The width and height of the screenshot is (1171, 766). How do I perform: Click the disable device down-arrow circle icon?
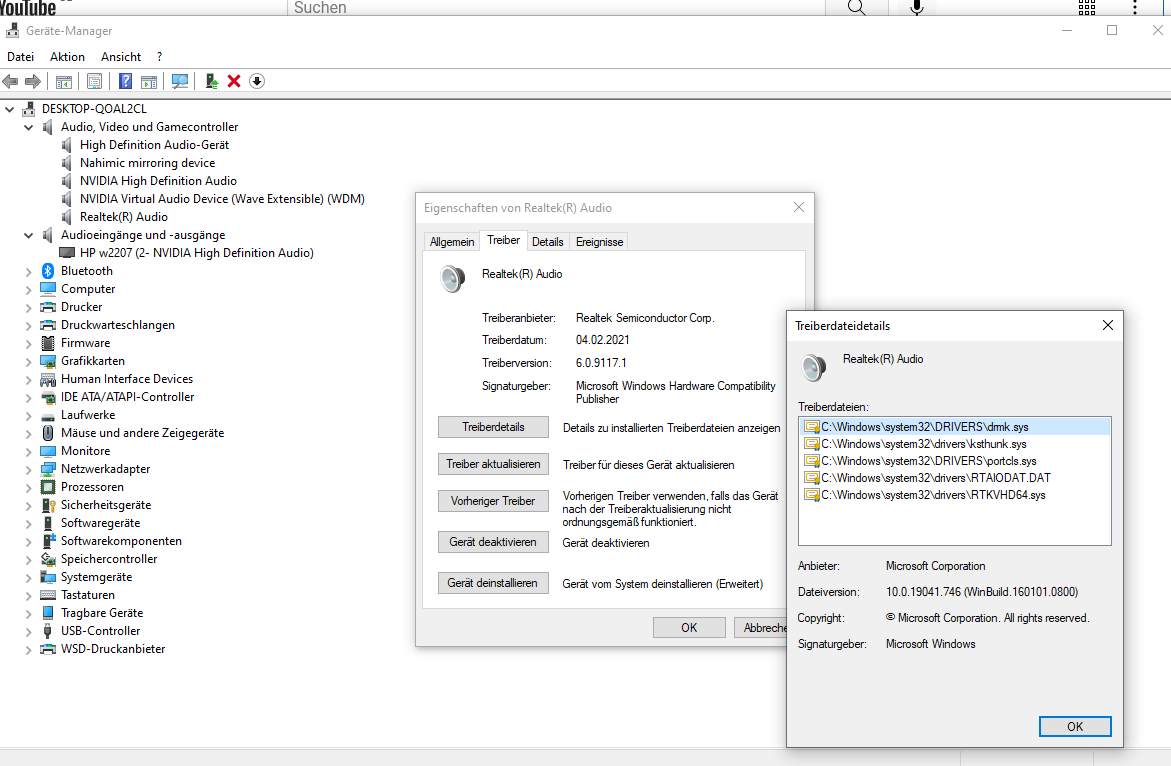(x=257, y=81)
